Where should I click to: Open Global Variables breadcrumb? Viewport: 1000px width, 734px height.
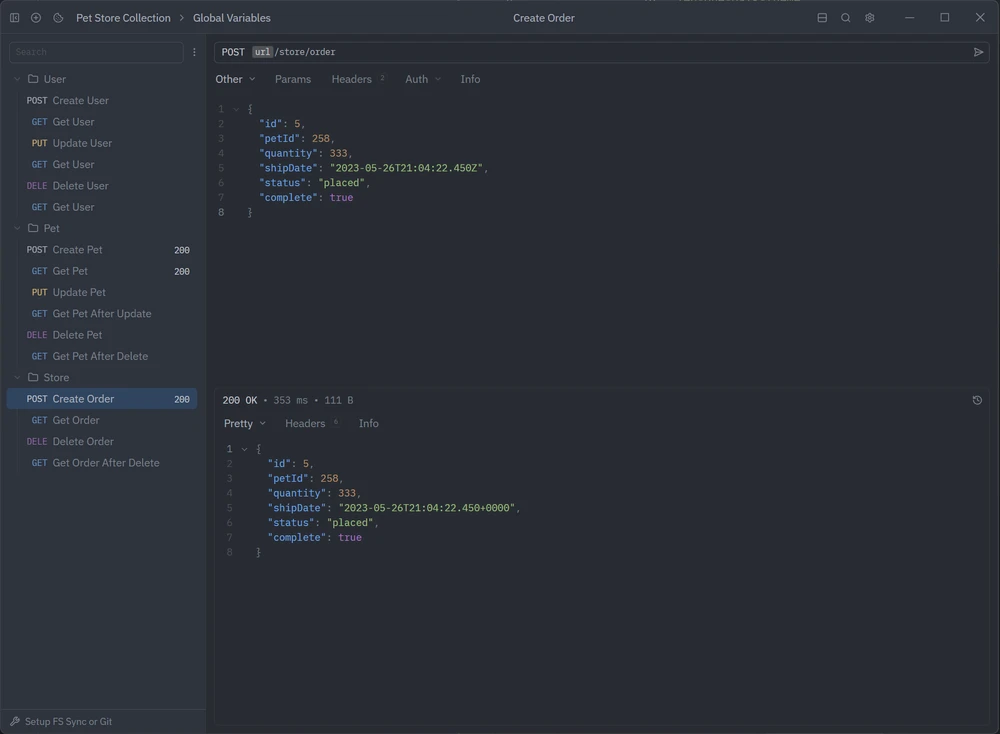tap(232, 18)
